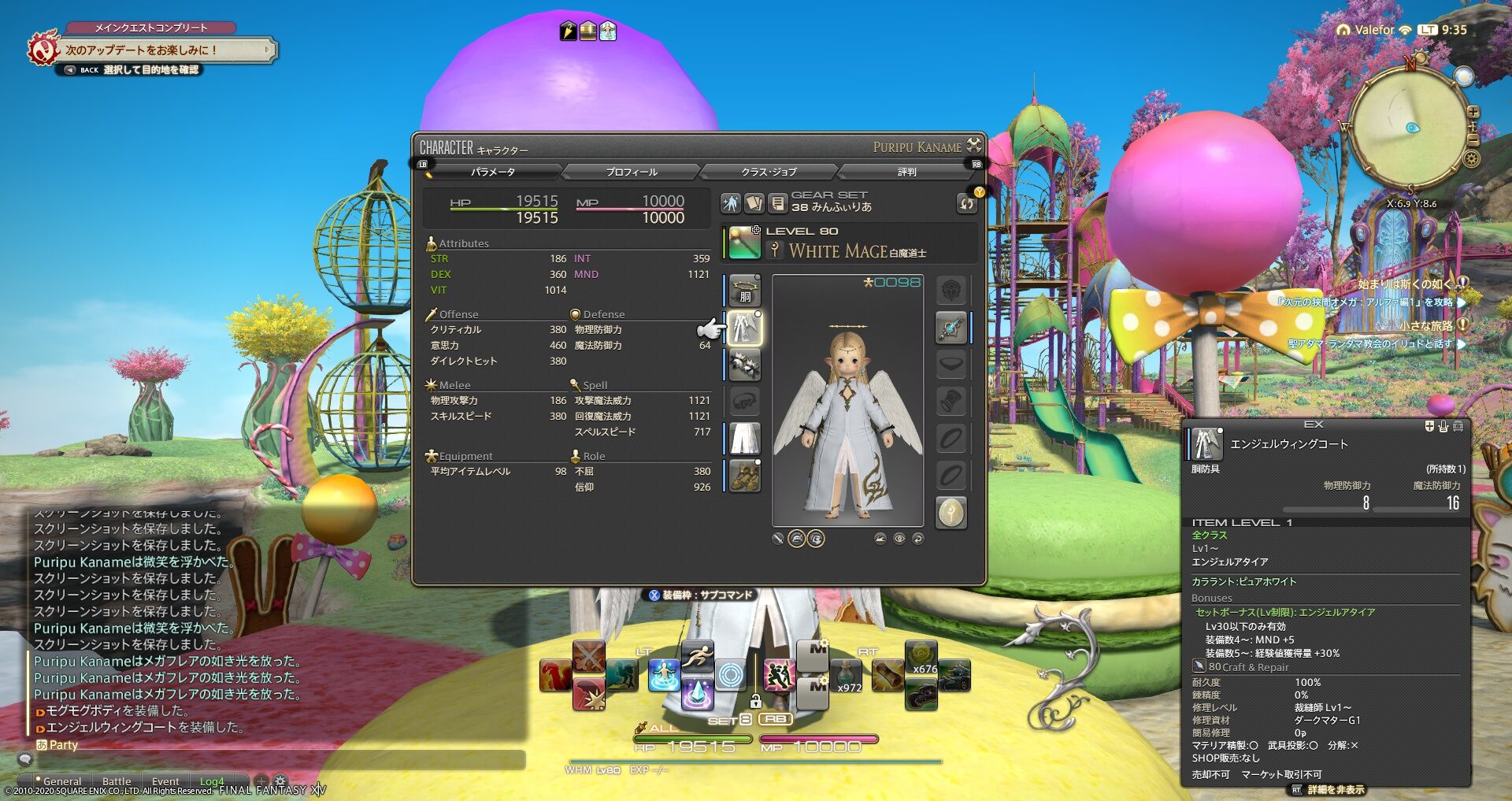
Task: Click the 選択して目的地を確認 back button
Action: pos(131,70)
